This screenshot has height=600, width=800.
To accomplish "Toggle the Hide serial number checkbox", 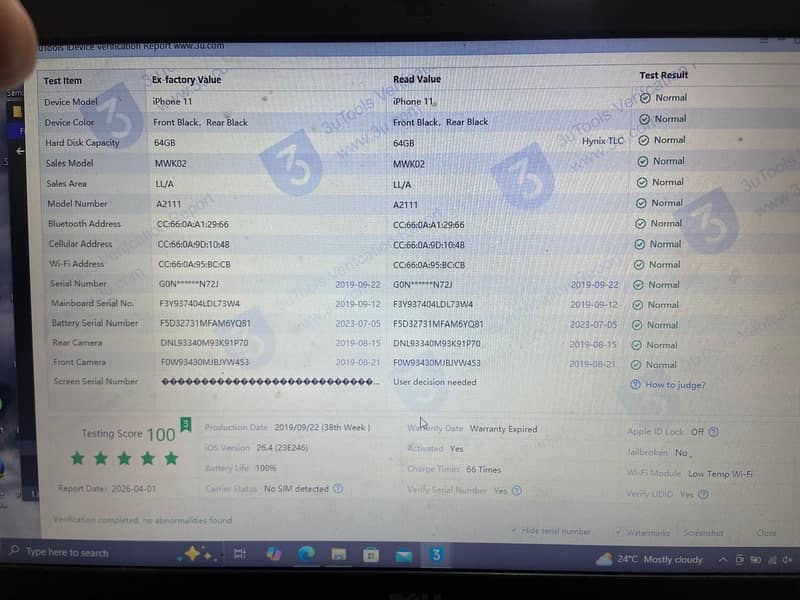I will point(514,531).
